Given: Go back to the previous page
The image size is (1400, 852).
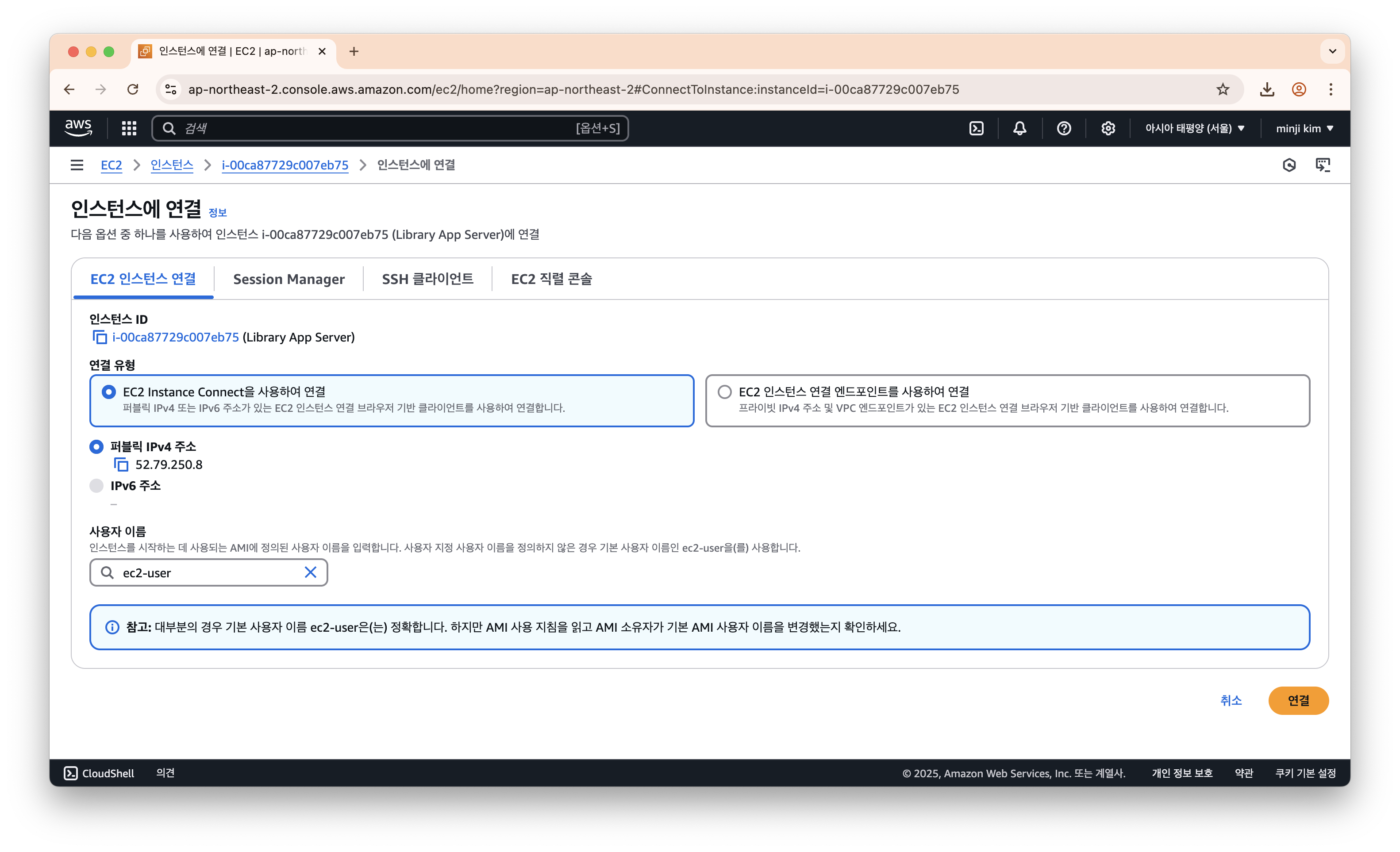Looking at the screenshot, I should [x=69, y=89].
